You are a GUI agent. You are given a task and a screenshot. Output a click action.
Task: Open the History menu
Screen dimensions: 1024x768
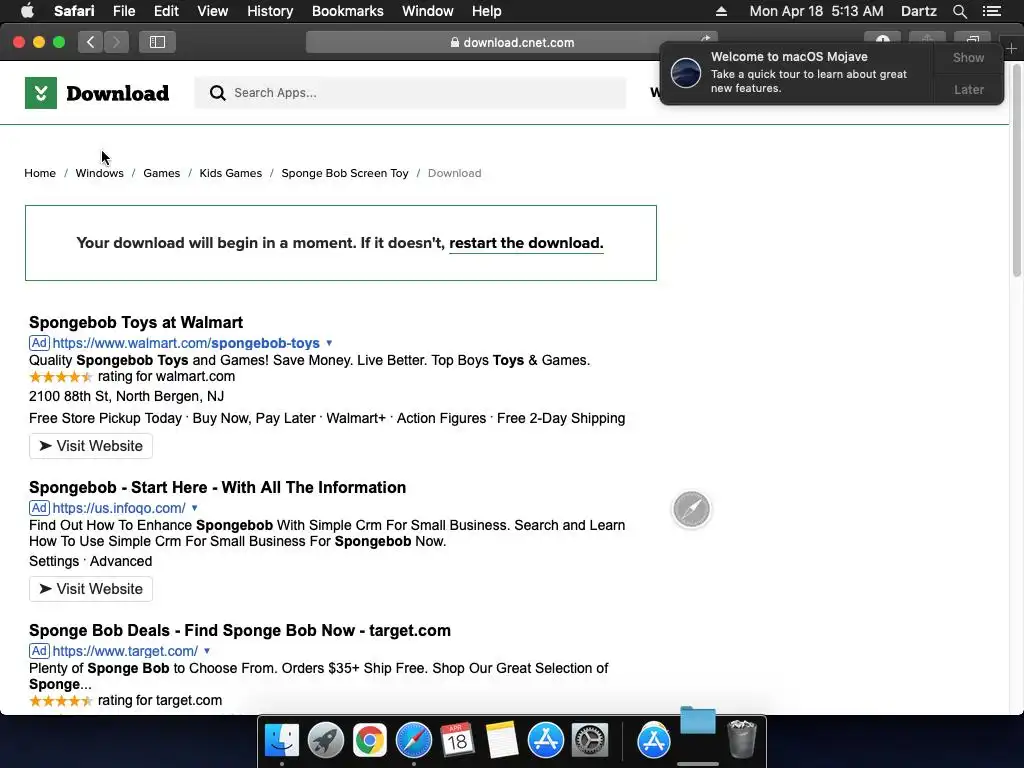(270, 11)
